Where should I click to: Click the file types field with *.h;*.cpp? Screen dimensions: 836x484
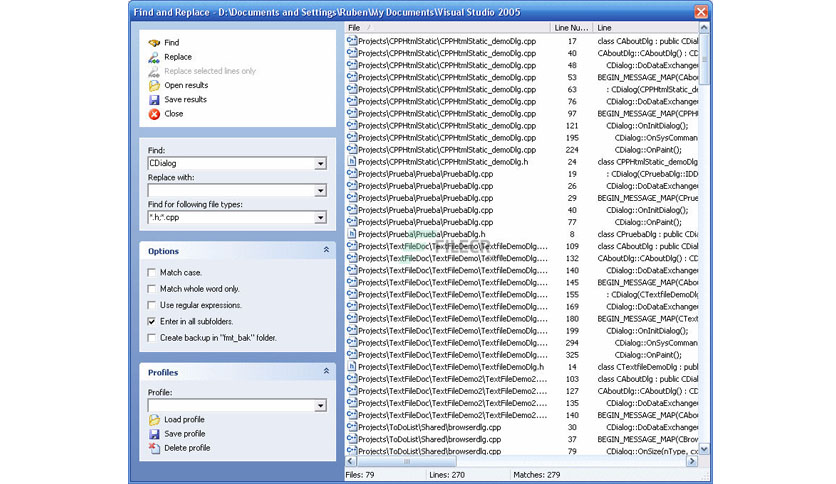[x=231, y=217]
